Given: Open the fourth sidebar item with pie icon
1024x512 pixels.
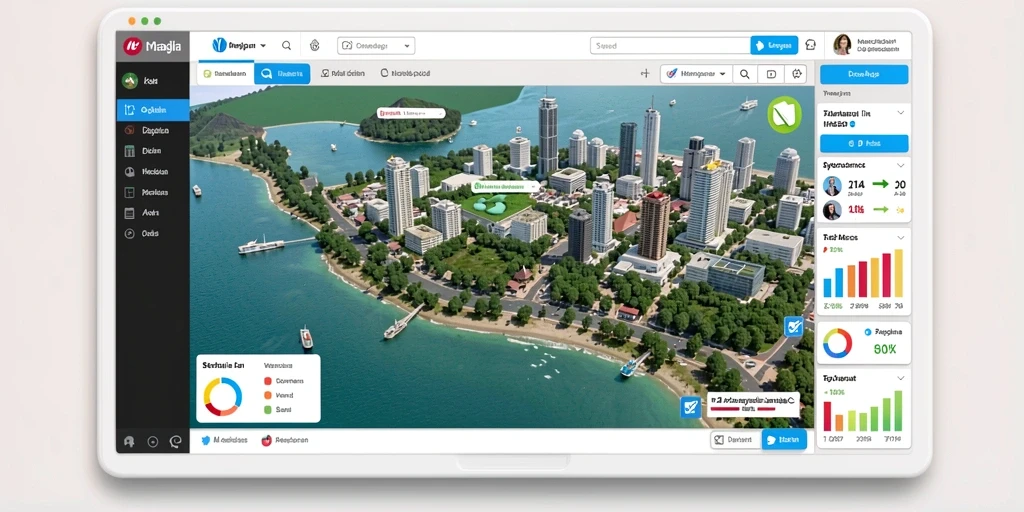Looking at the screenshot, I should 153,172.
